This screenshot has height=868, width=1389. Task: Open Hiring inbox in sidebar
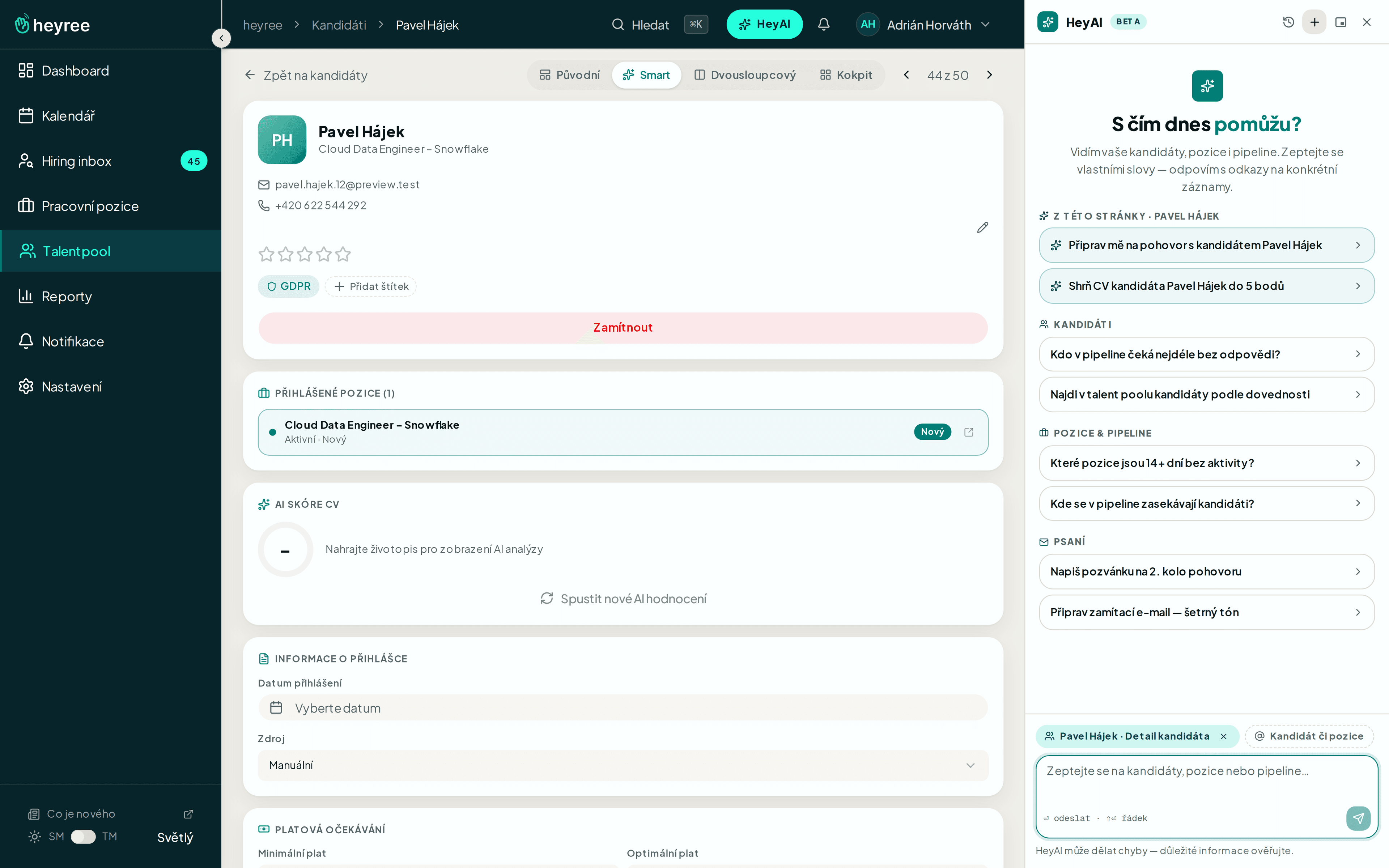[111, 161]
